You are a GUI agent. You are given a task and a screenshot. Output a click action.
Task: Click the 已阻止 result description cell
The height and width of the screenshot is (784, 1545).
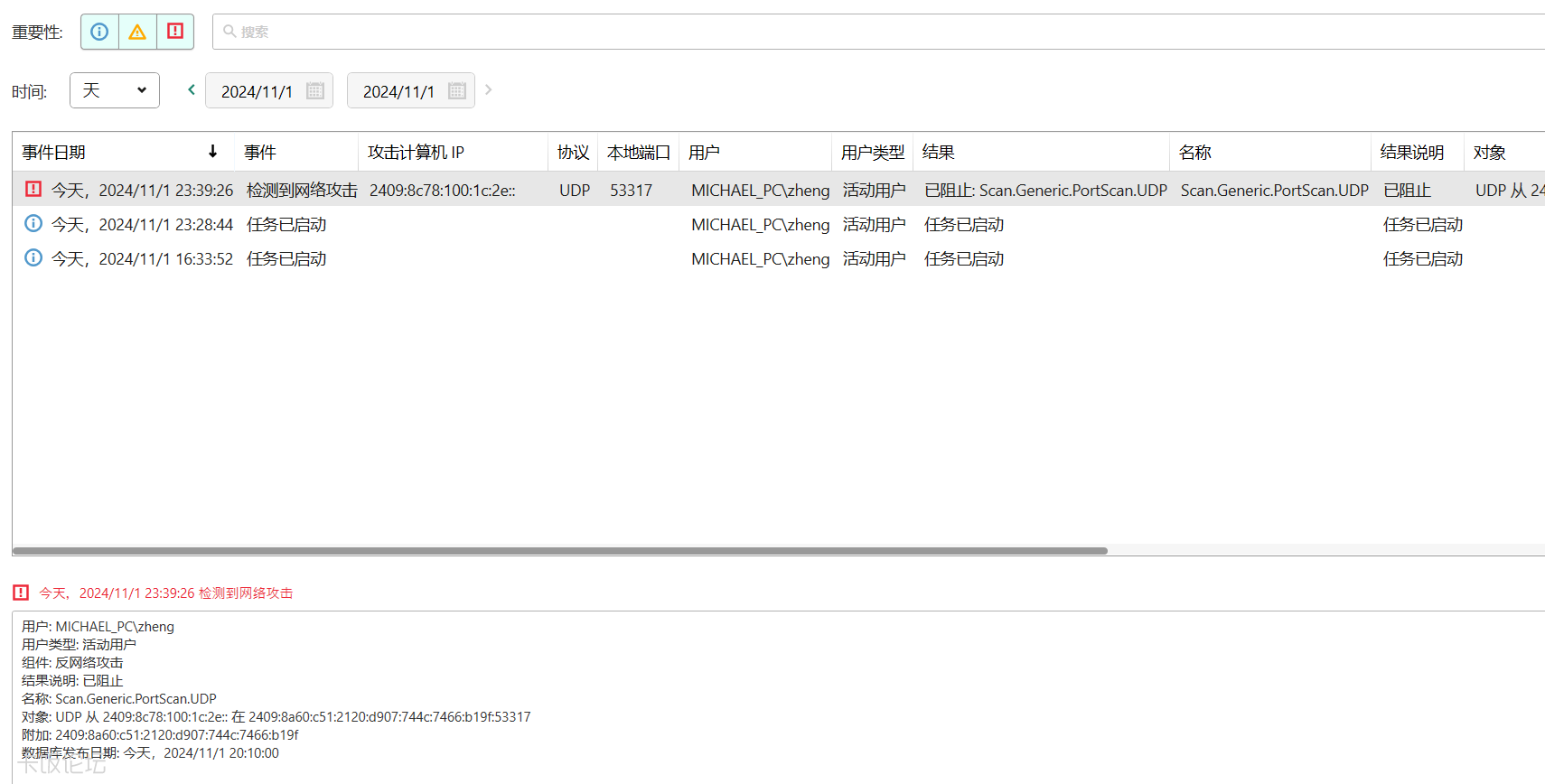tap(1407, 190)
